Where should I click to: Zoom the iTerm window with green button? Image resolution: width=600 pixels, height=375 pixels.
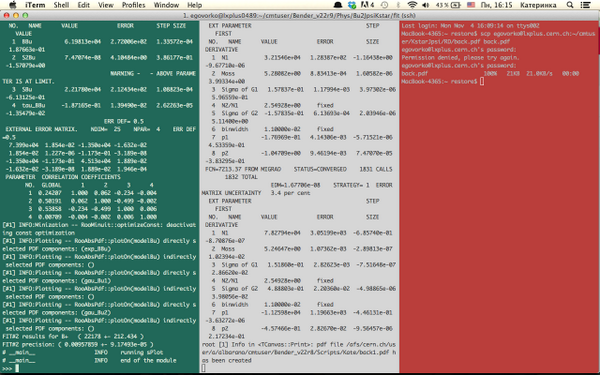pos(25,15)
